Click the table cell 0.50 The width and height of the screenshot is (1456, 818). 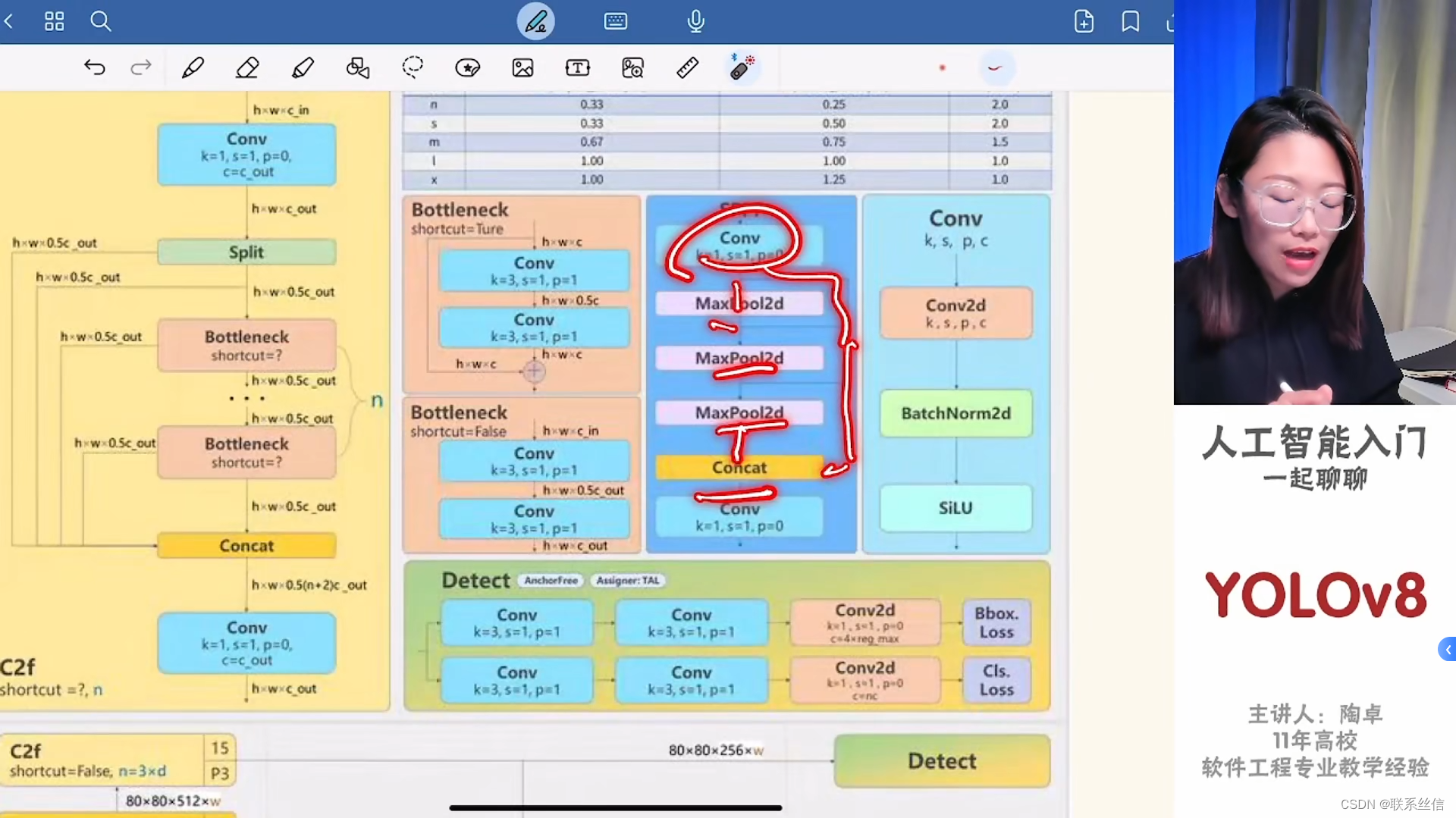click(833, 123)
